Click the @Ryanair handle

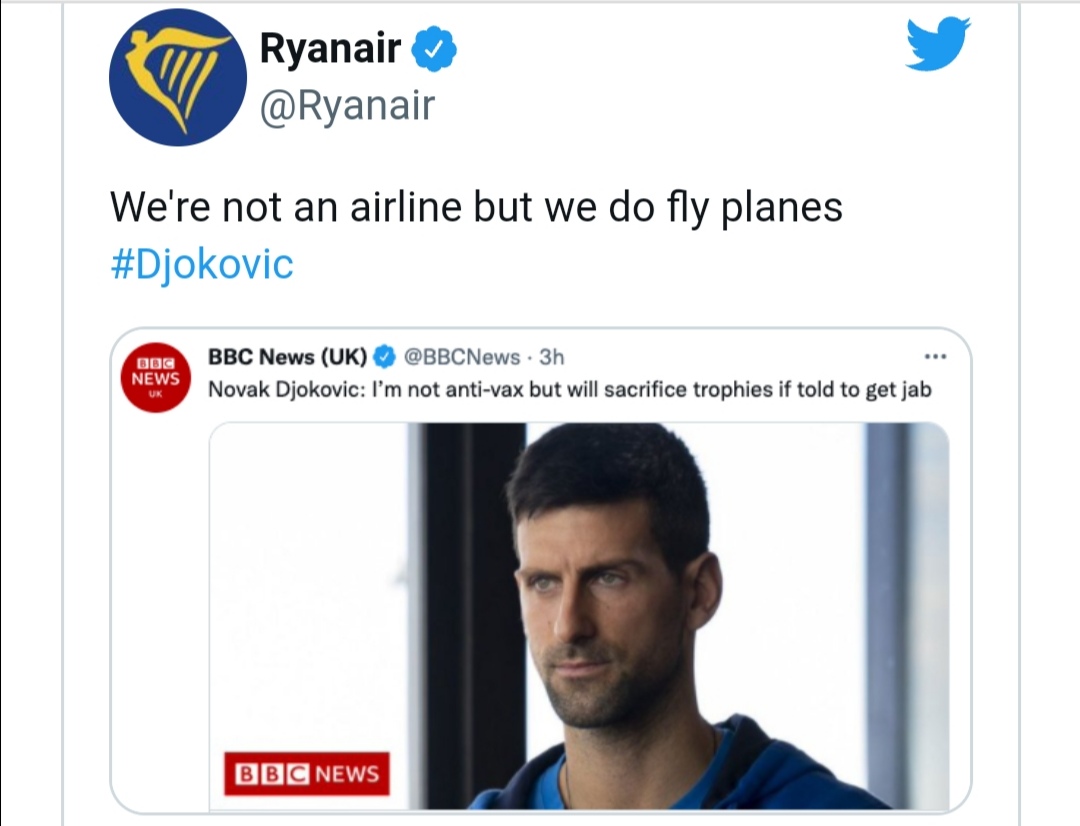pos(347,105)
